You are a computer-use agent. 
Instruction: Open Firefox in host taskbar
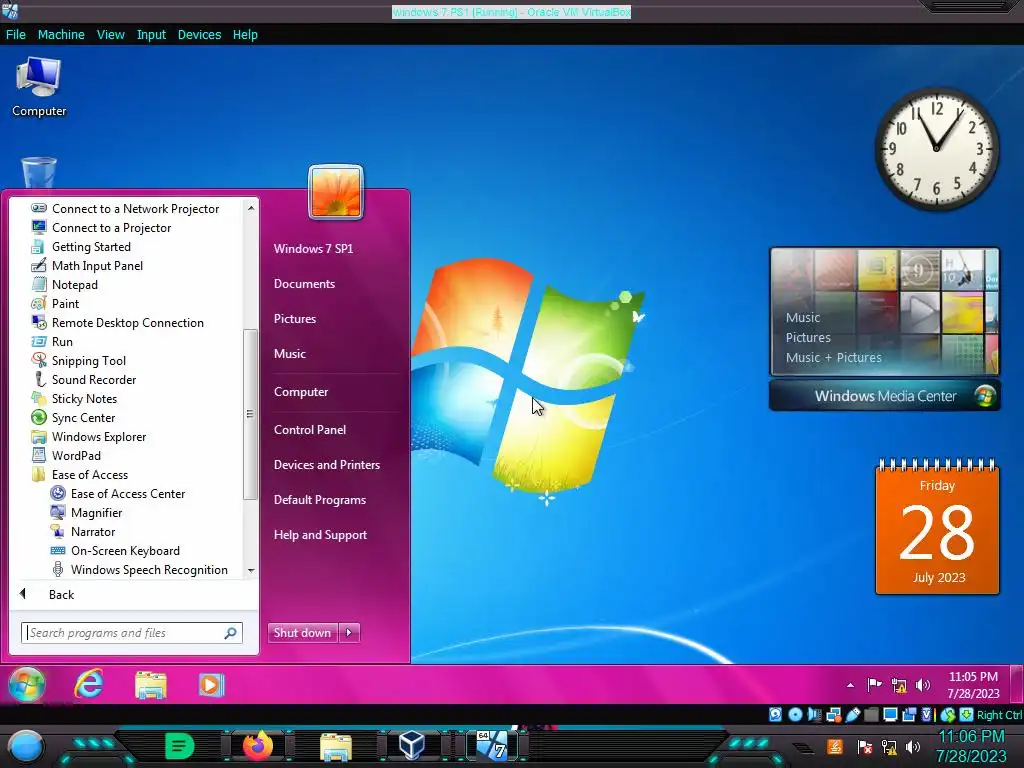(x=257, y=746)
